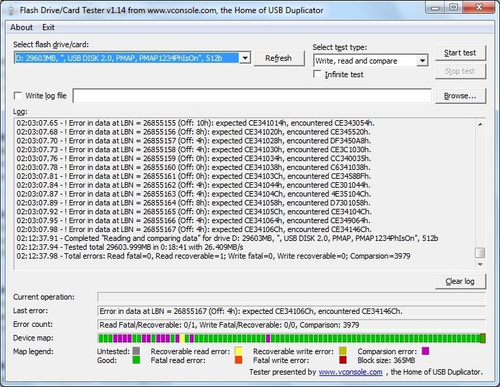Click the Recoverable read error yellow swatch
The height and width of the screenshot is (387, 500).
coord(238,351)
